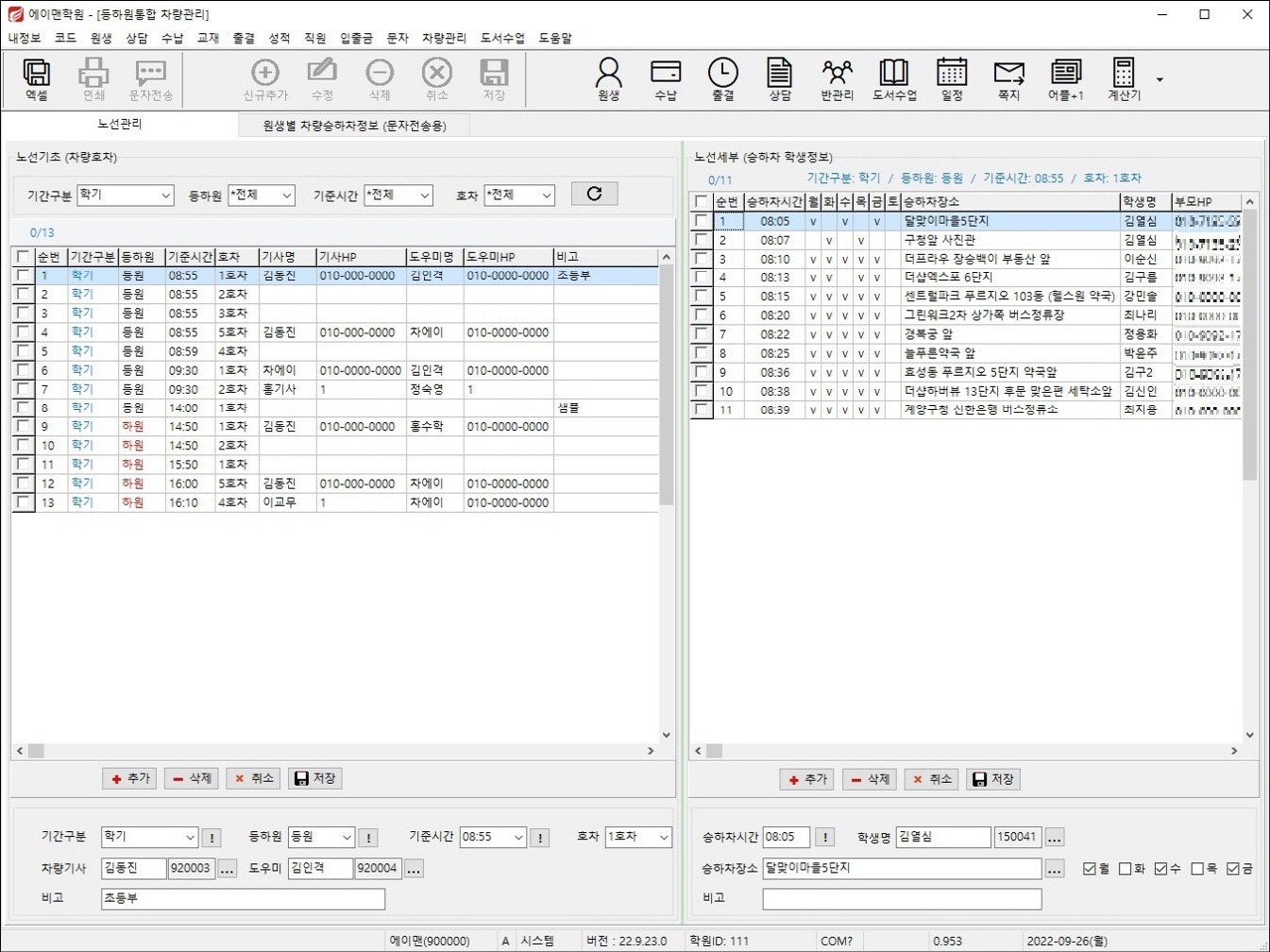Click 저장 button under student list
Image resolution: width=1270 pixels, height=952 pixels.
tap(993, 779)
